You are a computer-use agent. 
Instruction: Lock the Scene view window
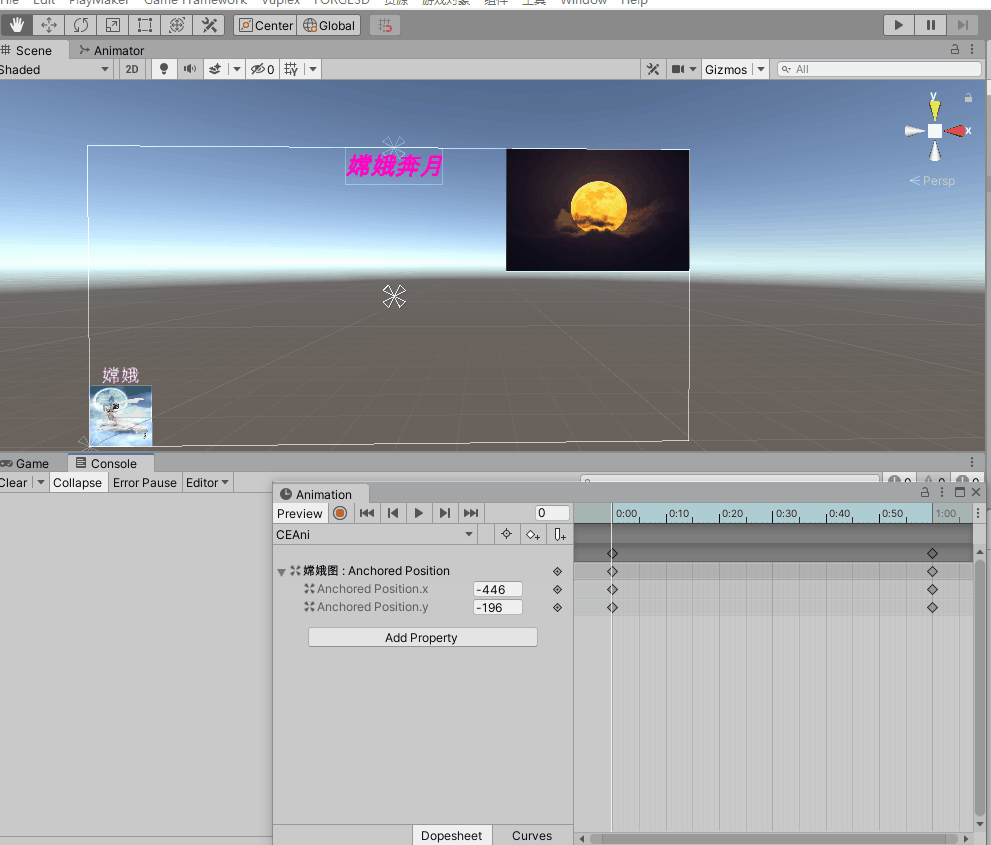point(955,49)
